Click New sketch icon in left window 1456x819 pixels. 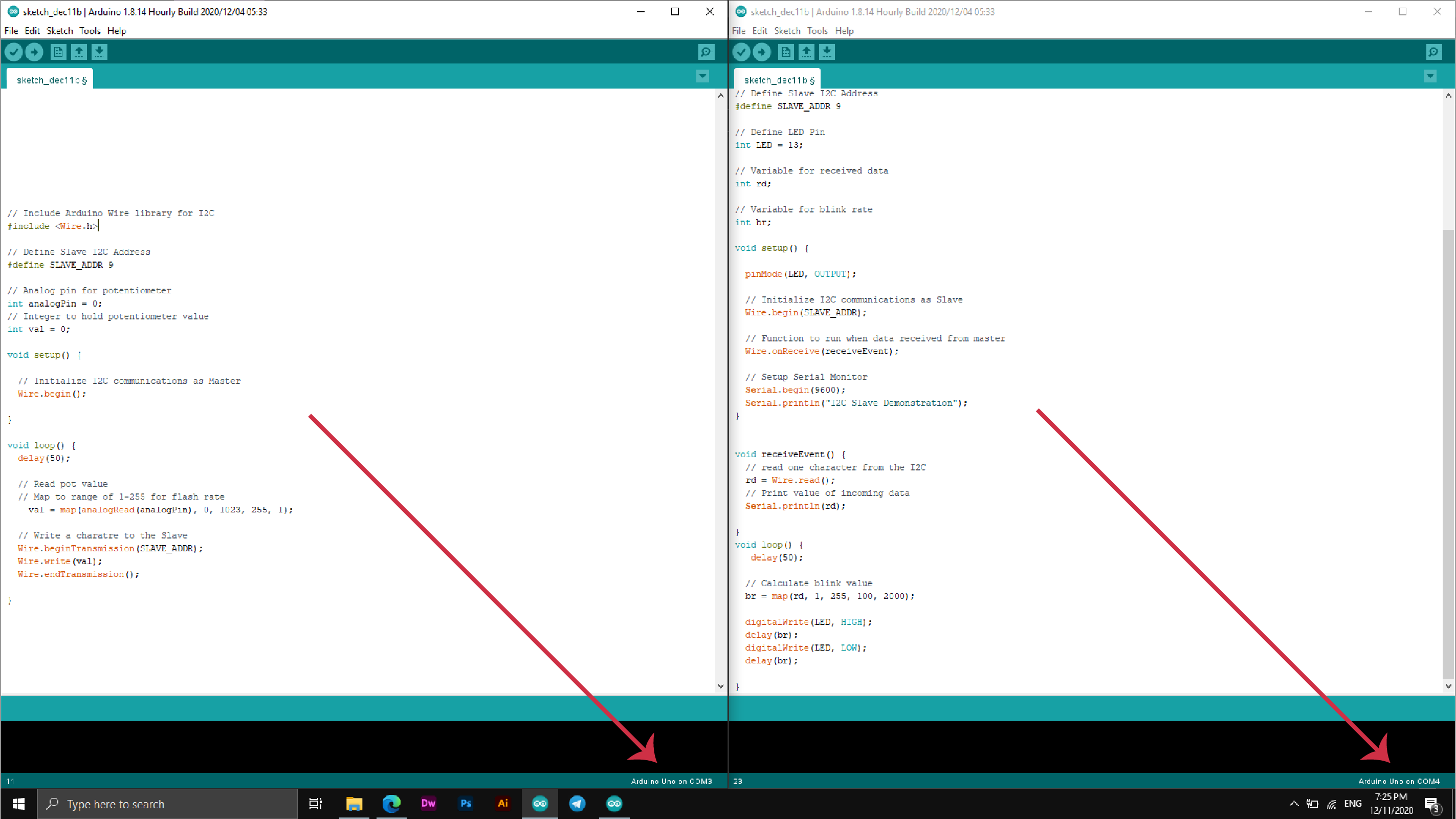click(x=58, y=52)
